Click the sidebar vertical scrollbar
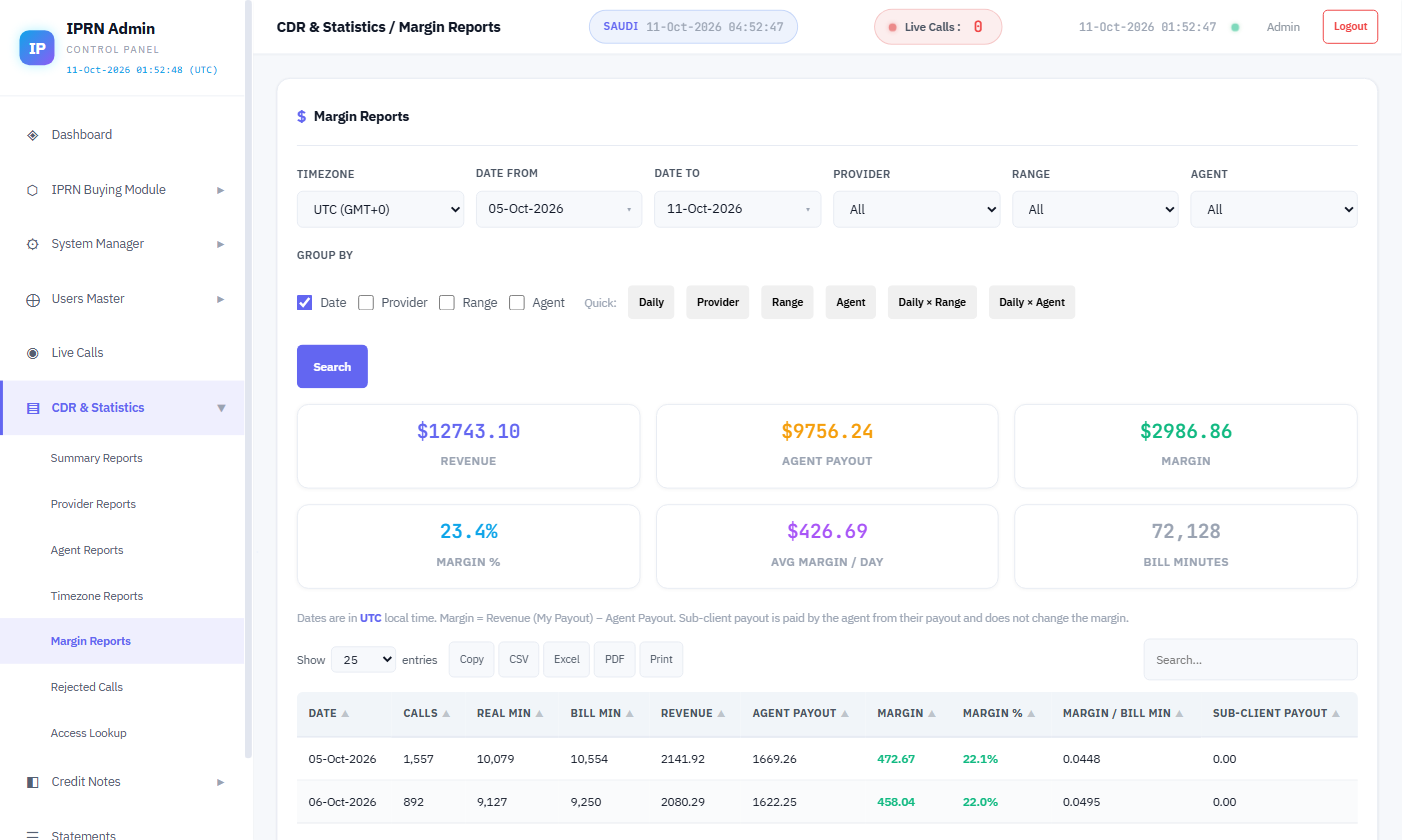Screen dimensions: 1402x840 248,380
